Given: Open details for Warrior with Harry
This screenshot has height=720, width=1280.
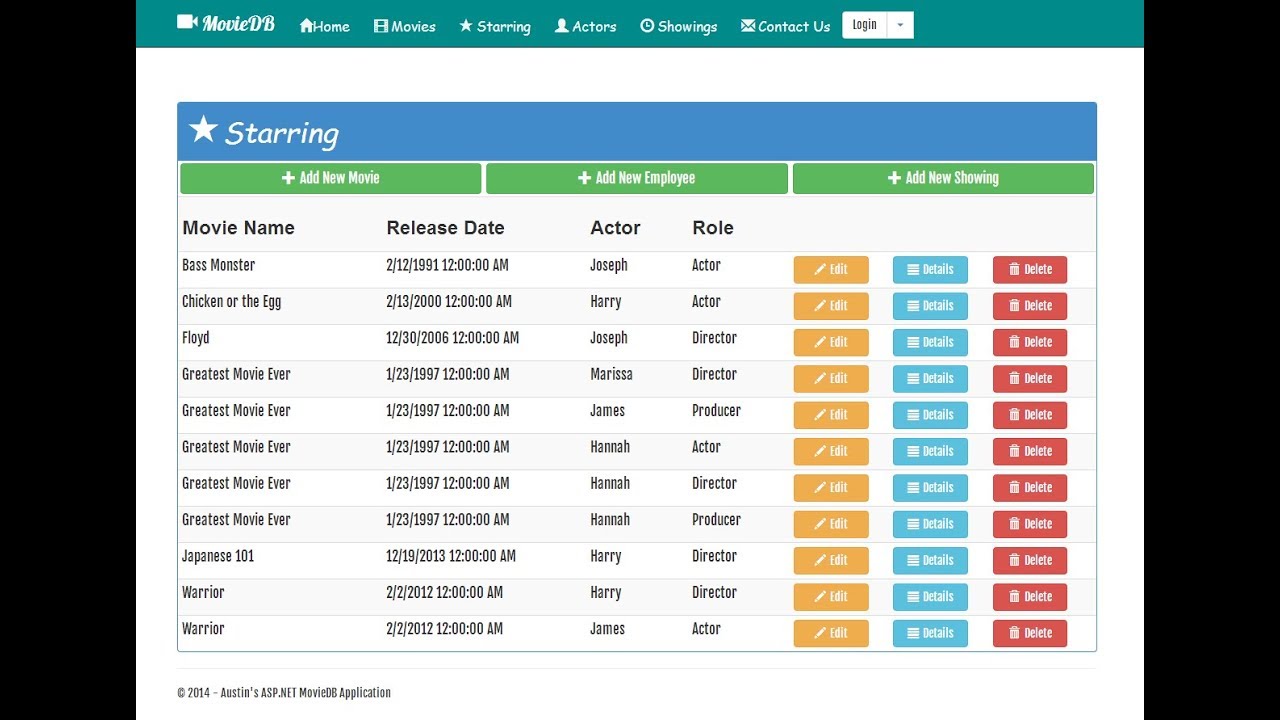Looking at the screenshot, I should (x=930, y=597).
